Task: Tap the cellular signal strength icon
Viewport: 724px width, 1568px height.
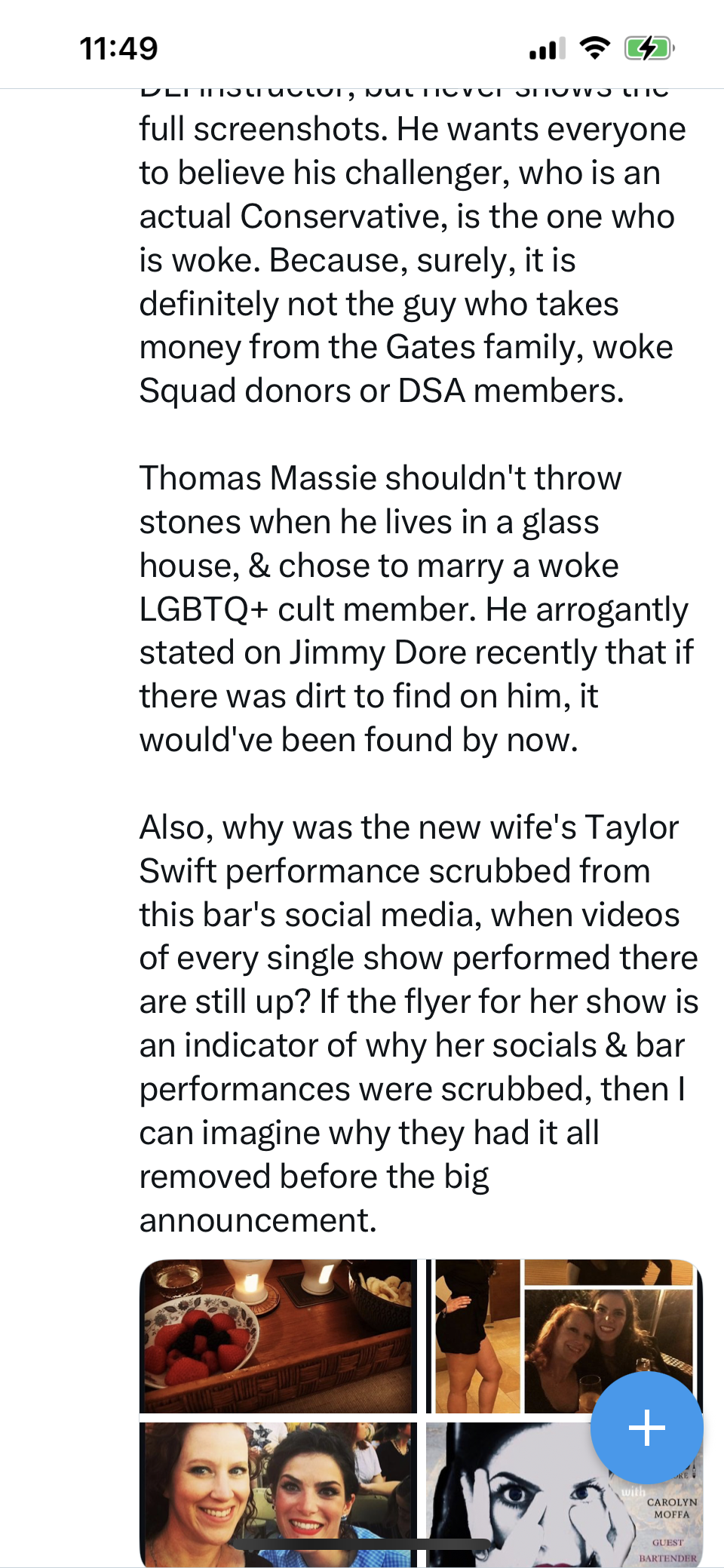Action: tap(547, 49)
